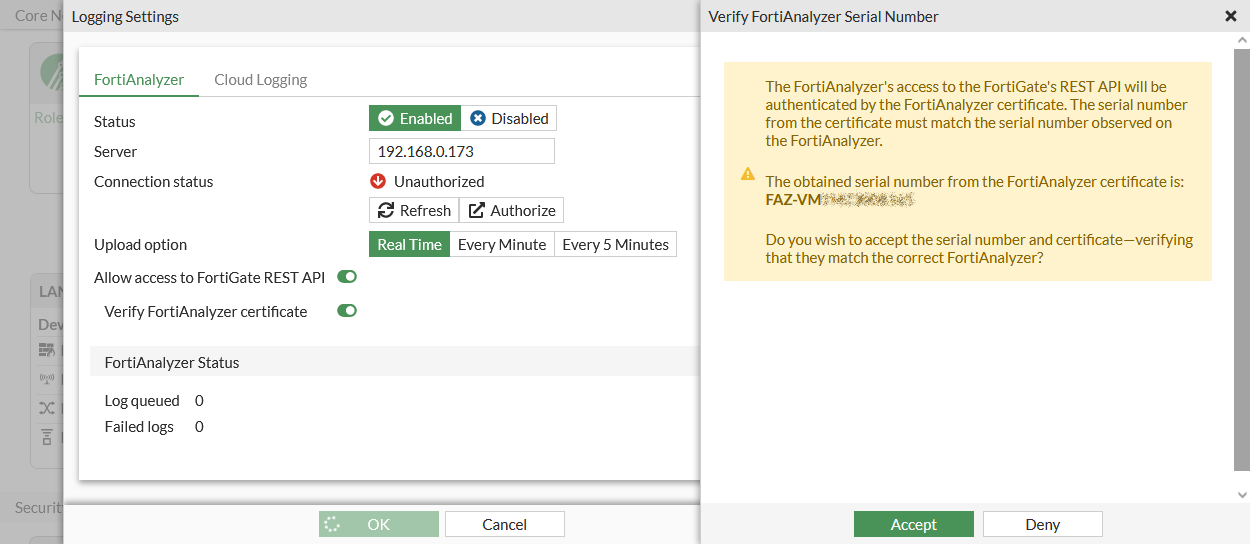Click the scrollbar down arrow
This screenshot has height=544, width=1250.
coord(1242,494)
